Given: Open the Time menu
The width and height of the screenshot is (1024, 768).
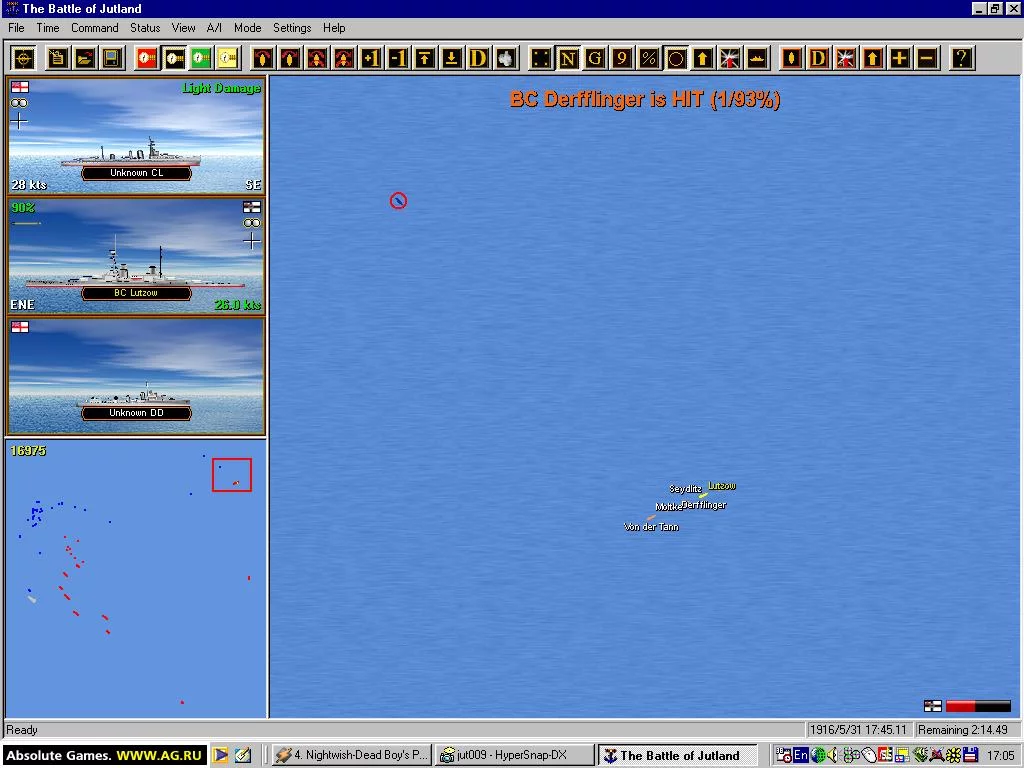Looking at the screenshot, I should pos(48,27).
